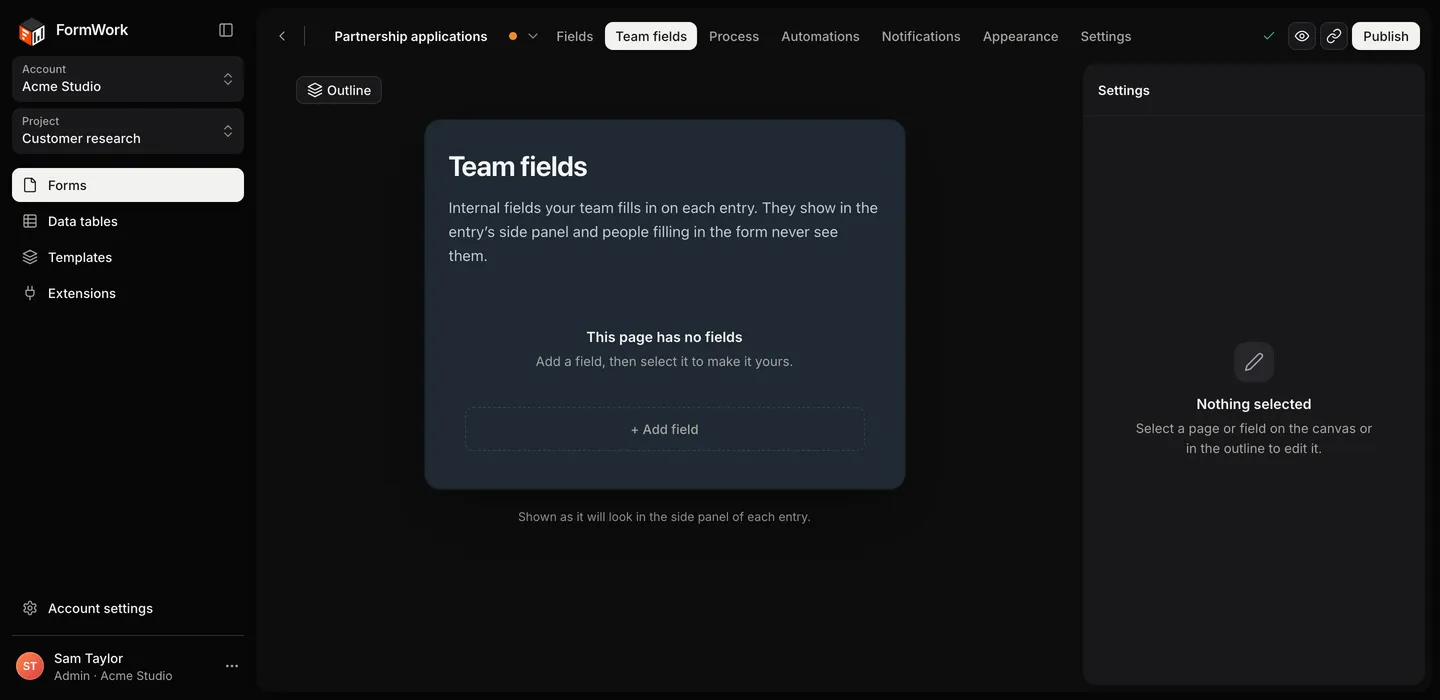Switch to the Fields tab

[575, 36]
